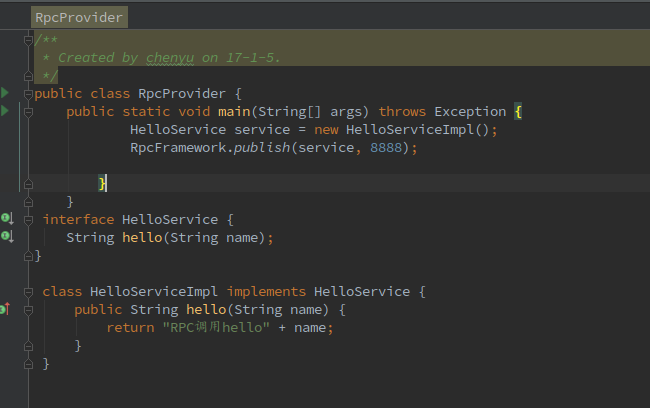Click the implemented-method gutter icon beside String hello
This screenshot has height=408, width=650.
(6, 236)
